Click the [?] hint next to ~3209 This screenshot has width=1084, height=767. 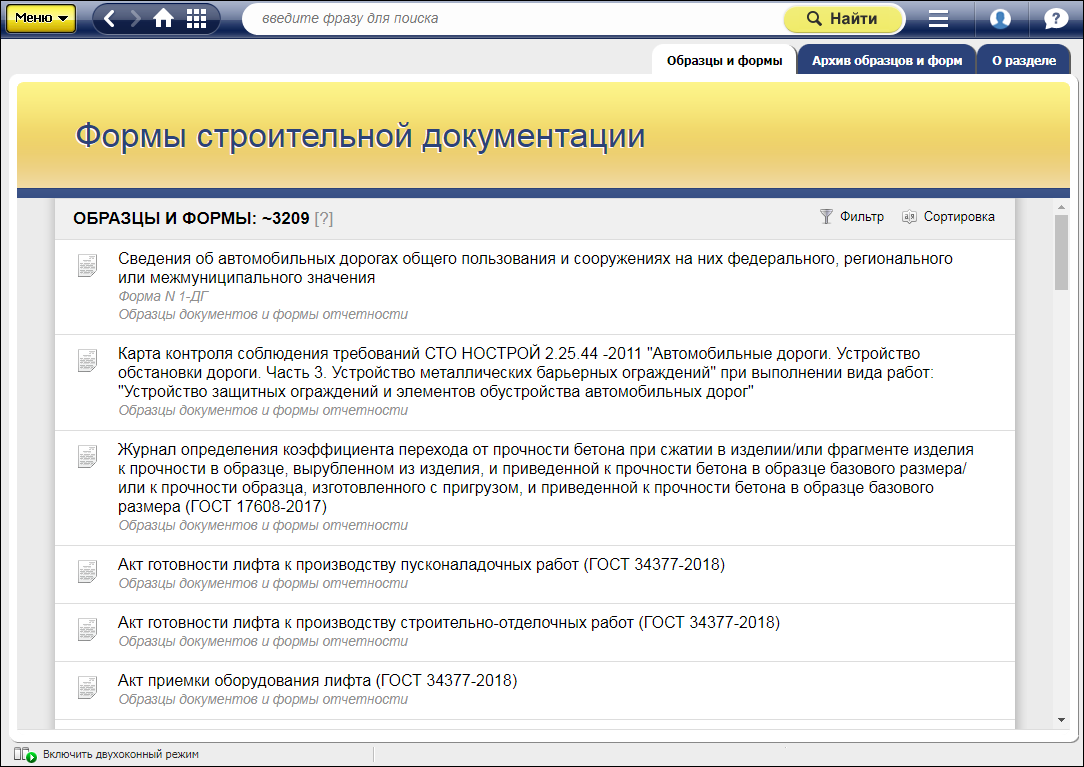(x=324, y=218)
